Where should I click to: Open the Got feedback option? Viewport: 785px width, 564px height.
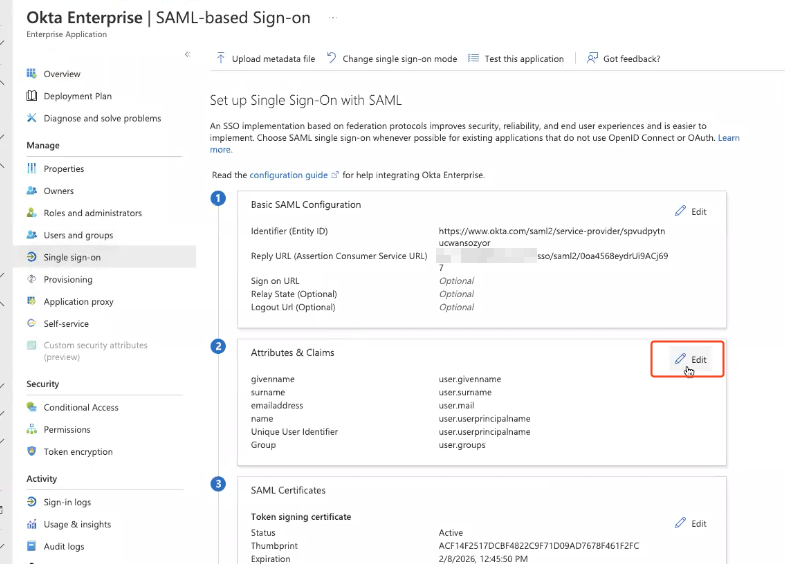[623, 59]
